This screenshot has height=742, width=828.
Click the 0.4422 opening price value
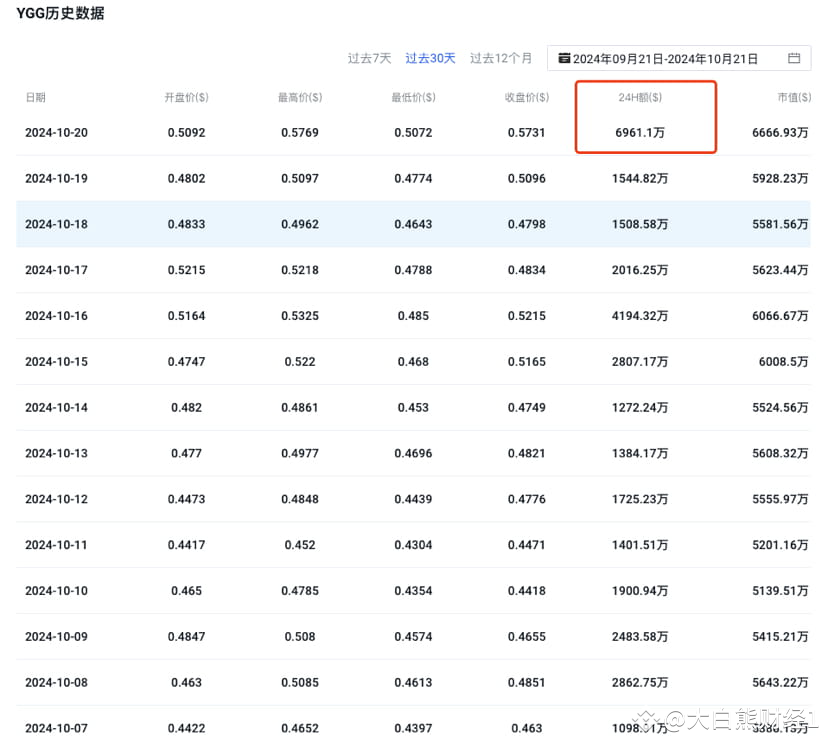tap(186, 728)
